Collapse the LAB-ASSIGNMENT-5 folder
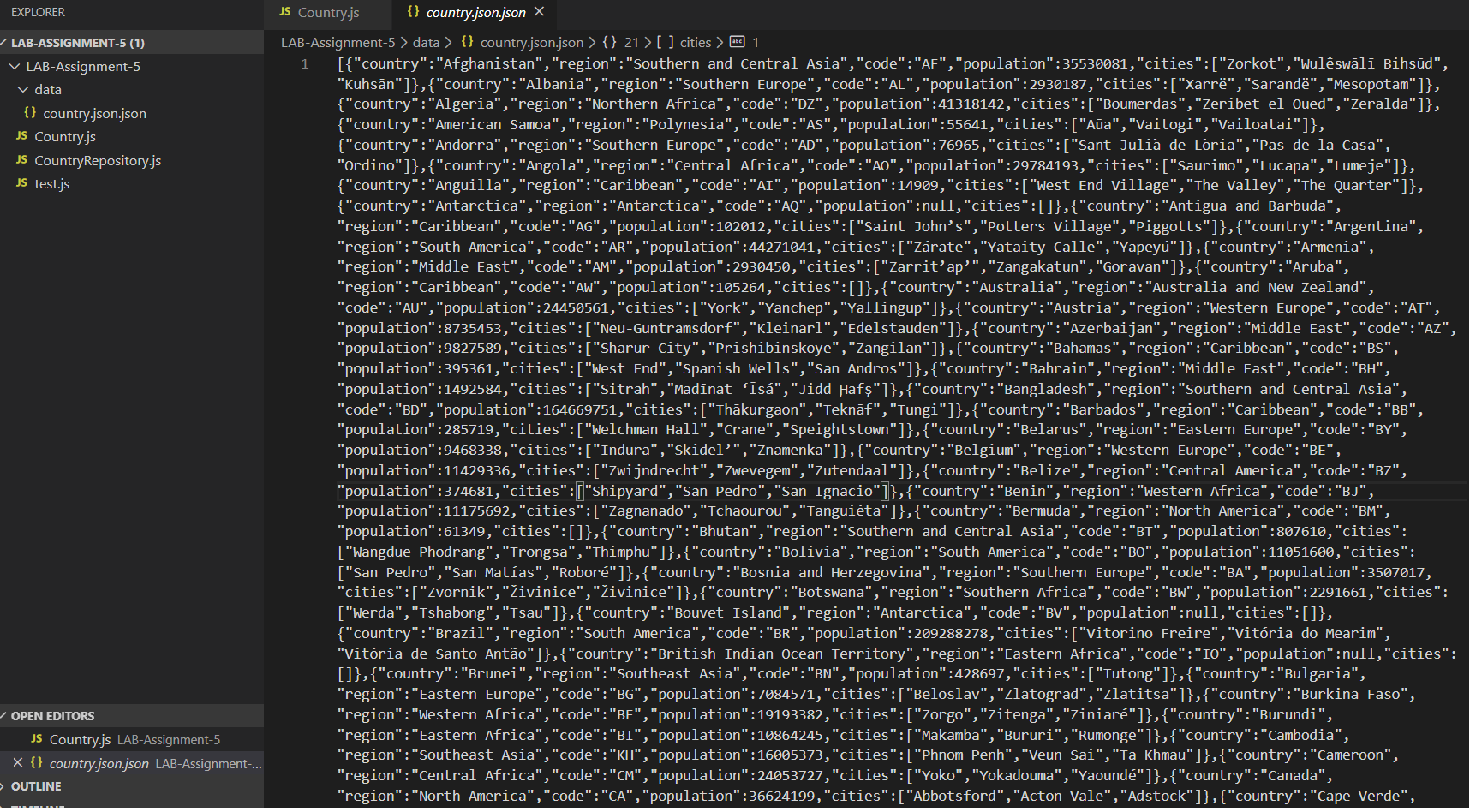Image resolution: width=1470 pixels, height=812 pixels. 15,66
